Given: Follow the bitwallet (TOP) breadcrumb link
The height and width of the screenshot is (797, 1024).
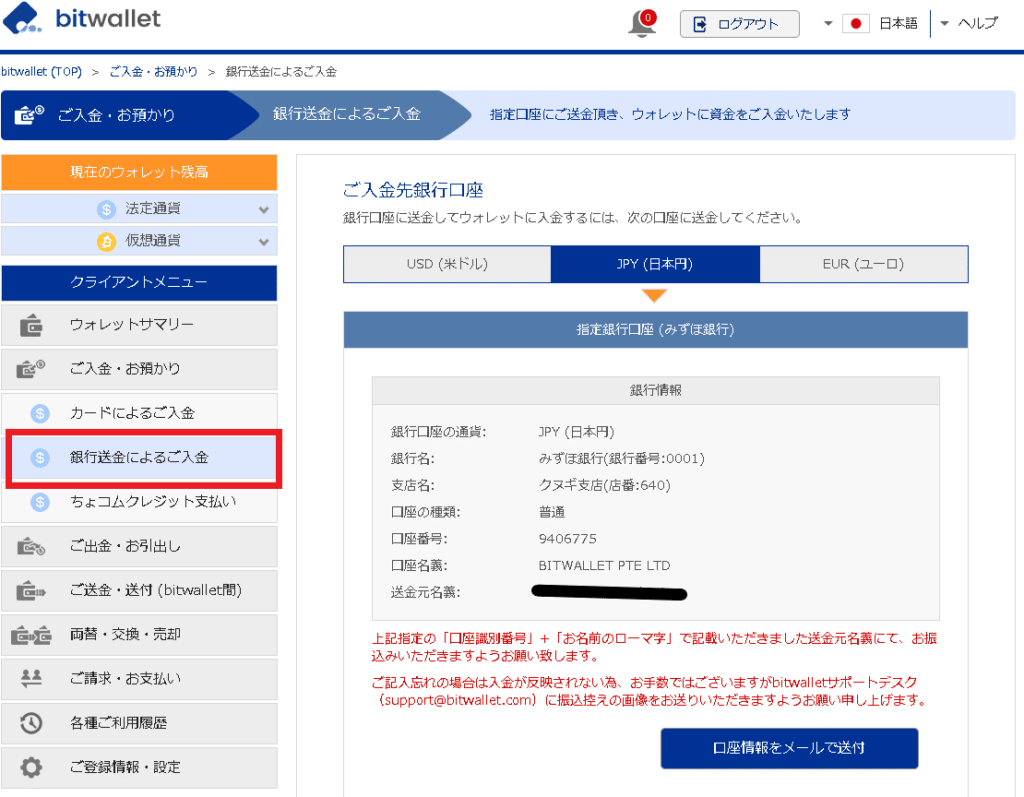Looking at the screenshot, I should (41, 72).
